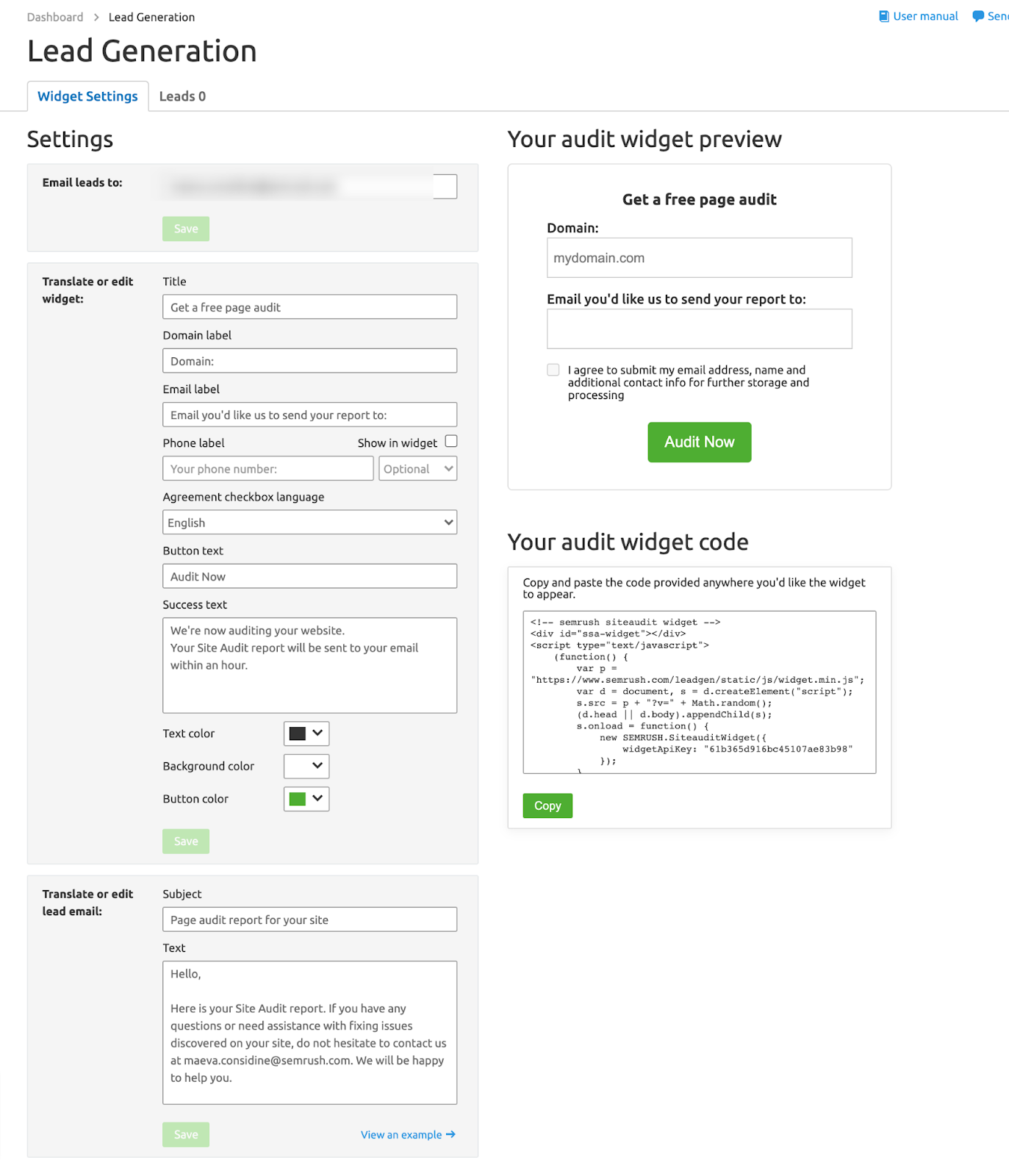Click the View an example link
Screen dimensions: 1009x1176
pyautogui.click(x=401, y=1135)
